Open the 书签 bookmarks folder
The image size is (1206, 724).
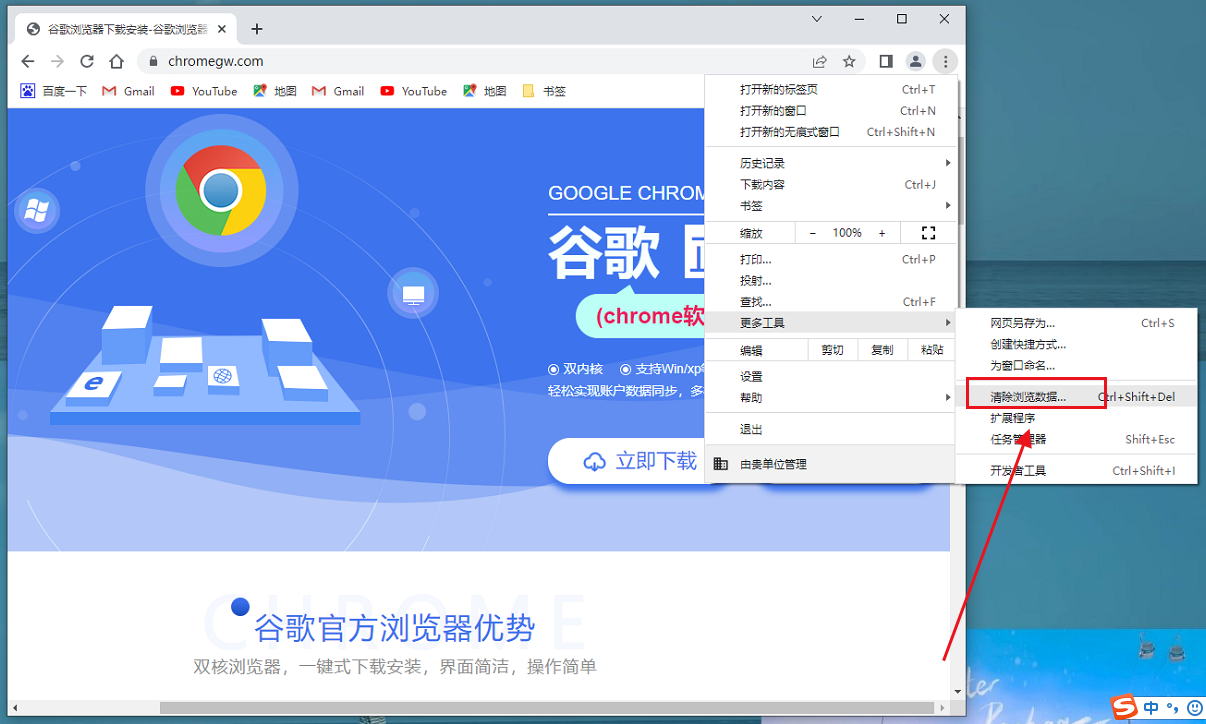(x=544, y=91)
